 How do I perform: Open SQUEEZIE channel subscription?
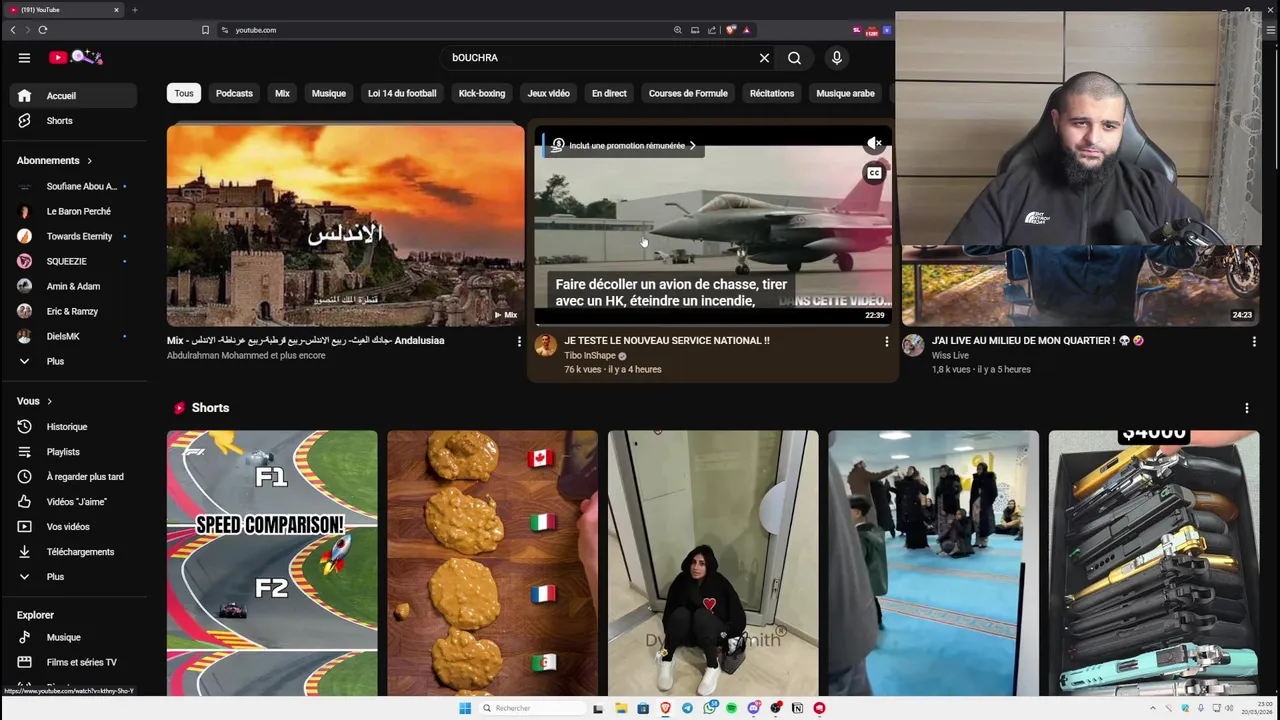73,261
